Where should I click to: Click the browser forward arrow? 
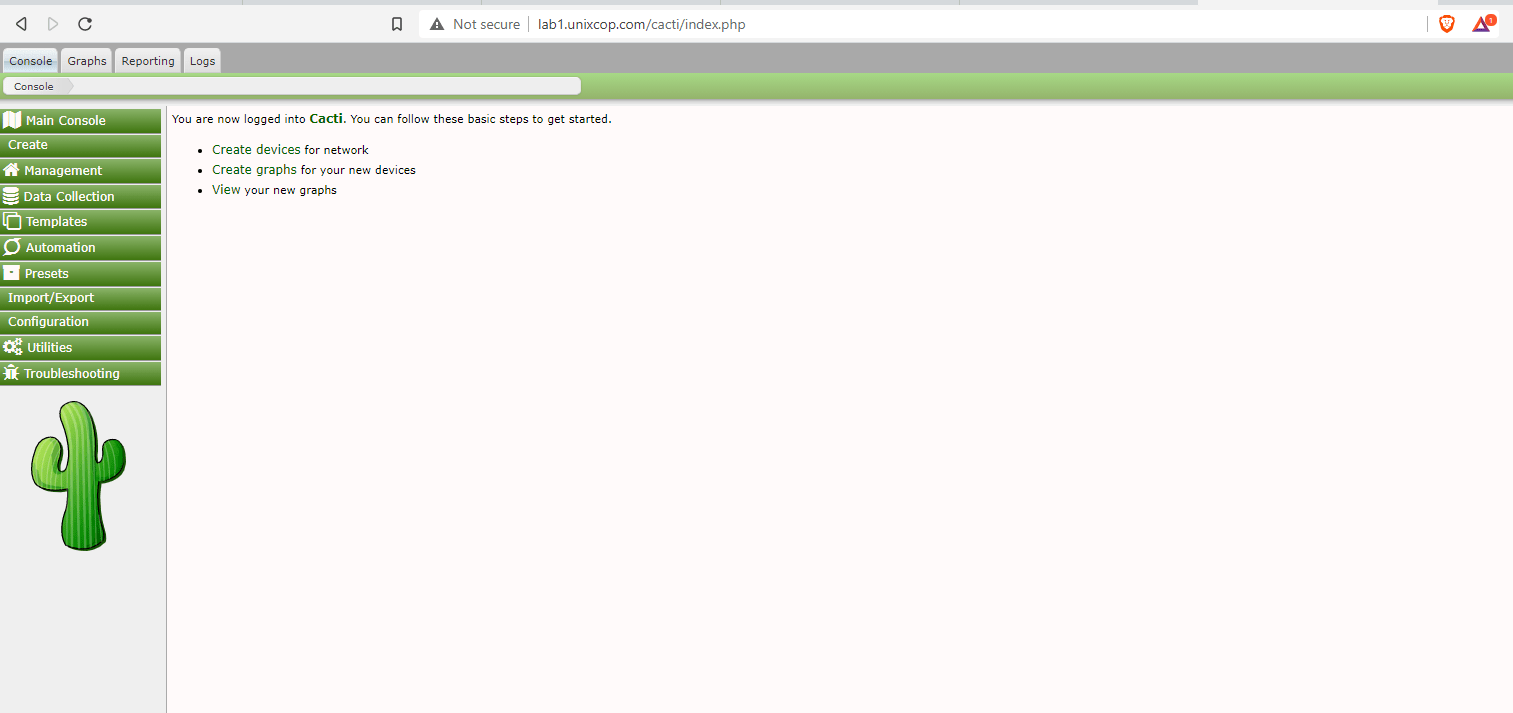tap(53, 24)
